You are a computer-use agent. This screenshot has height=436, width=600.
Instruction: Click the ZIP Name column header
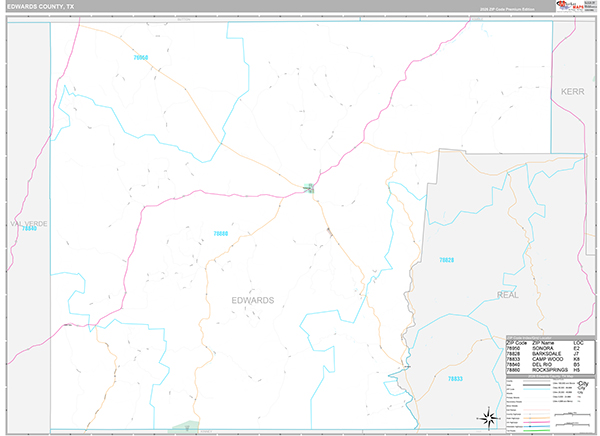point(543,343)
